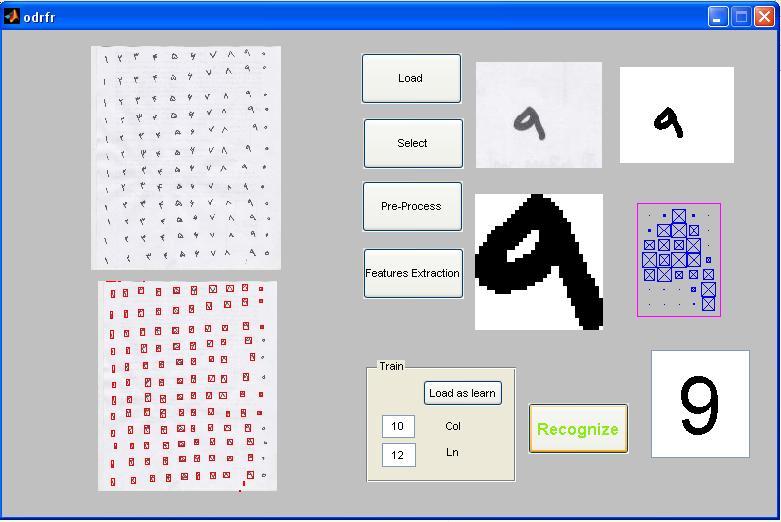Viewport: 781px width, 522px height.
Task: Click the red-boxed segmented digits image
Action: 187,386
